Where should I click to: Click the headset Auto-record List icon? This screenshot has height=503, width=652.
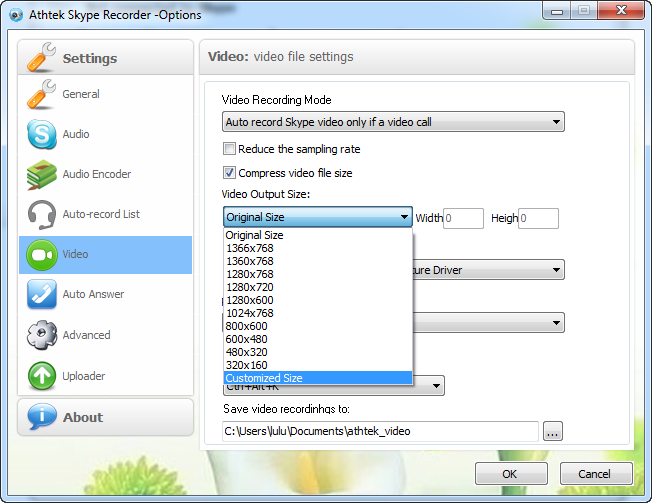coord(42,215)
